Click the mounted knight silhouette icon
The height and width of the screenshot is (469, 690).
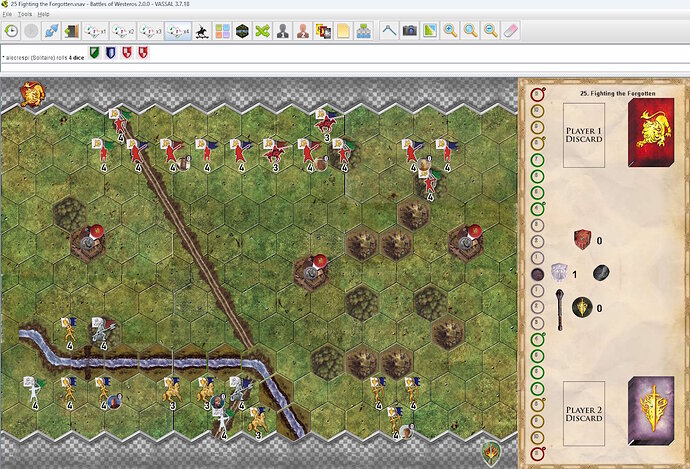[x=202, y=31]
